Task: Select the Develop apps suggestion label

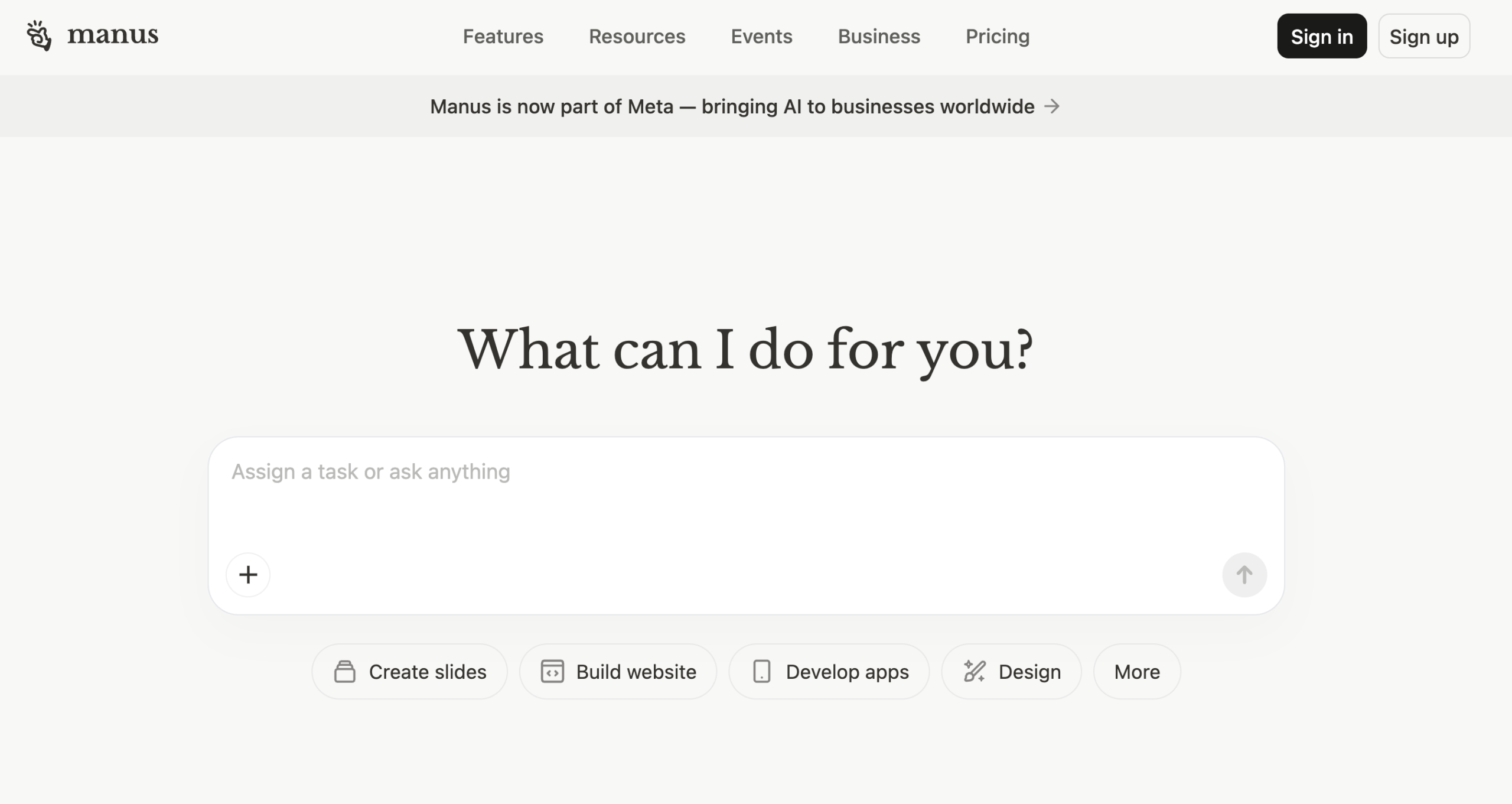Action: coord(847,672)
